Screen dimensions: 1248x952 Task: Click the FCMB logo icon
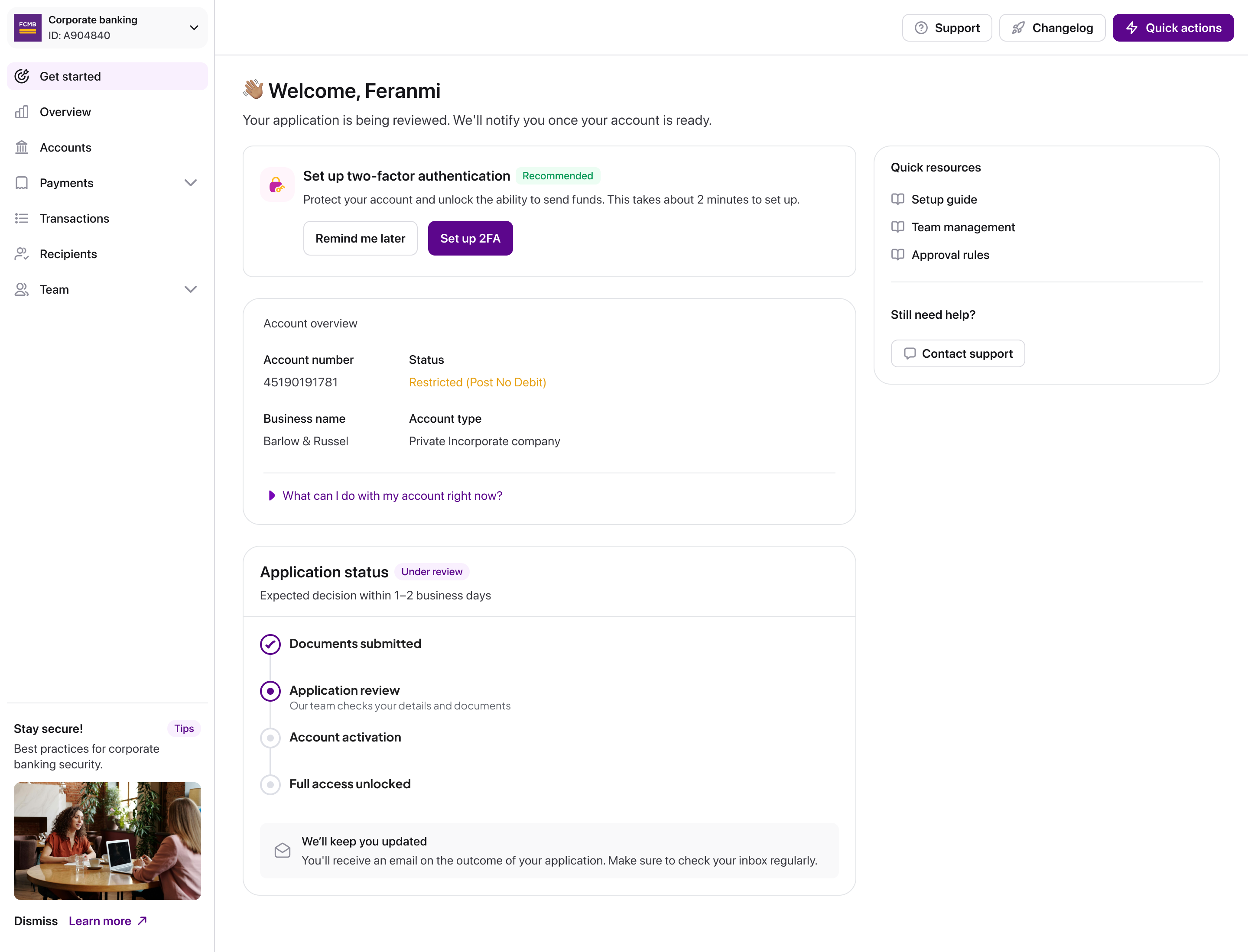27,27
